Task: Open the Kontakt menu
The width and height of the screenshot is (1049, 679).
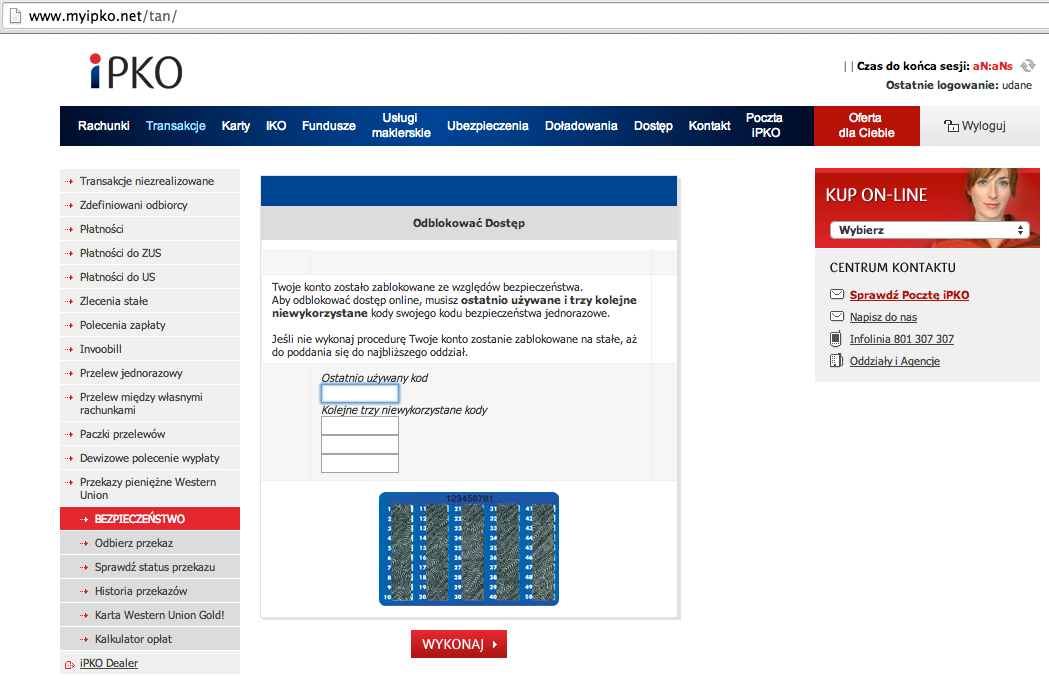Action: [x=709, y=126]
